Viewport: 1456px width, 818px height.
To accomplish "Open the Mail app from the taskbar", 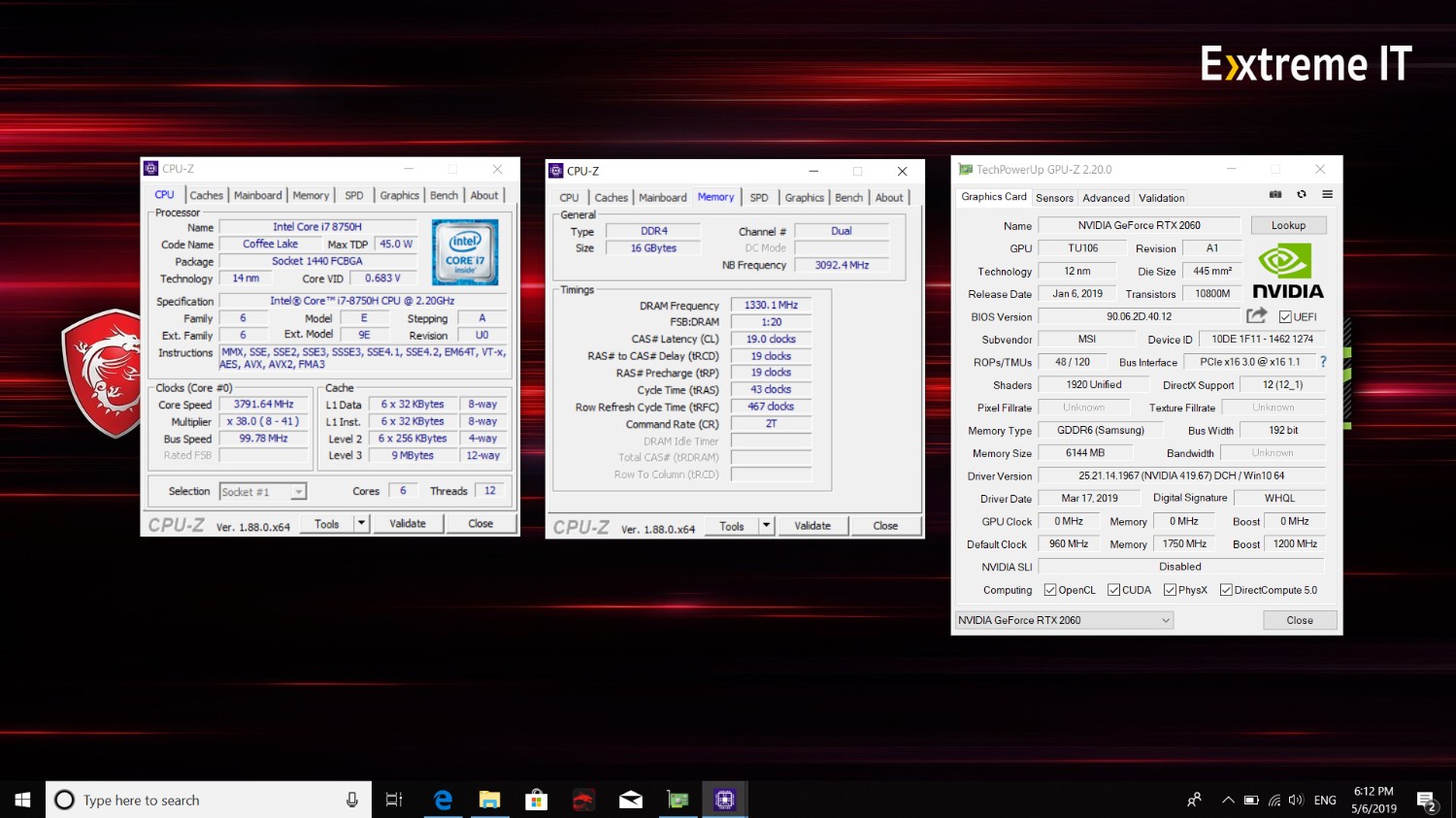I will pos(630,800).
